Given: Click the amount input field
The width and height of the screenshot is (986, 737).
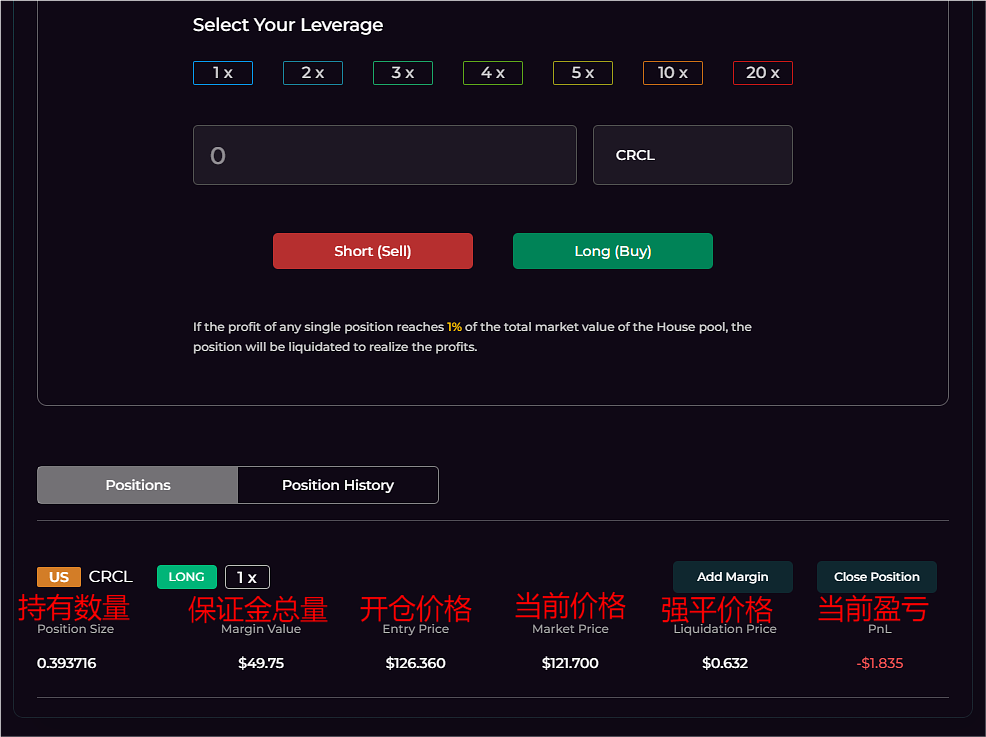Looking at the screenshot, I should tap(385, 155).
